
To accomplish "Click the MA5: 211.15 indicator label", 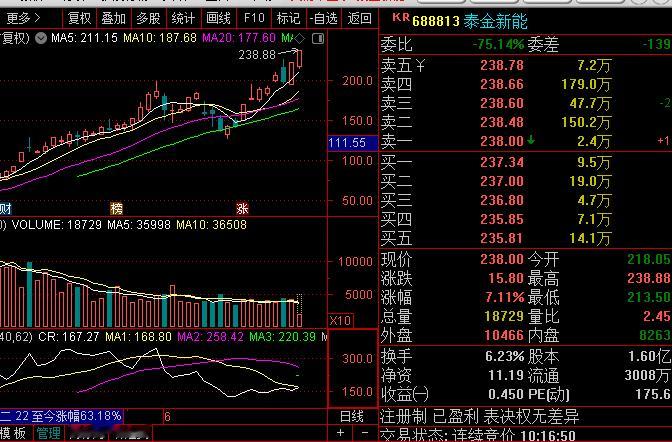I will pos(84,38).
